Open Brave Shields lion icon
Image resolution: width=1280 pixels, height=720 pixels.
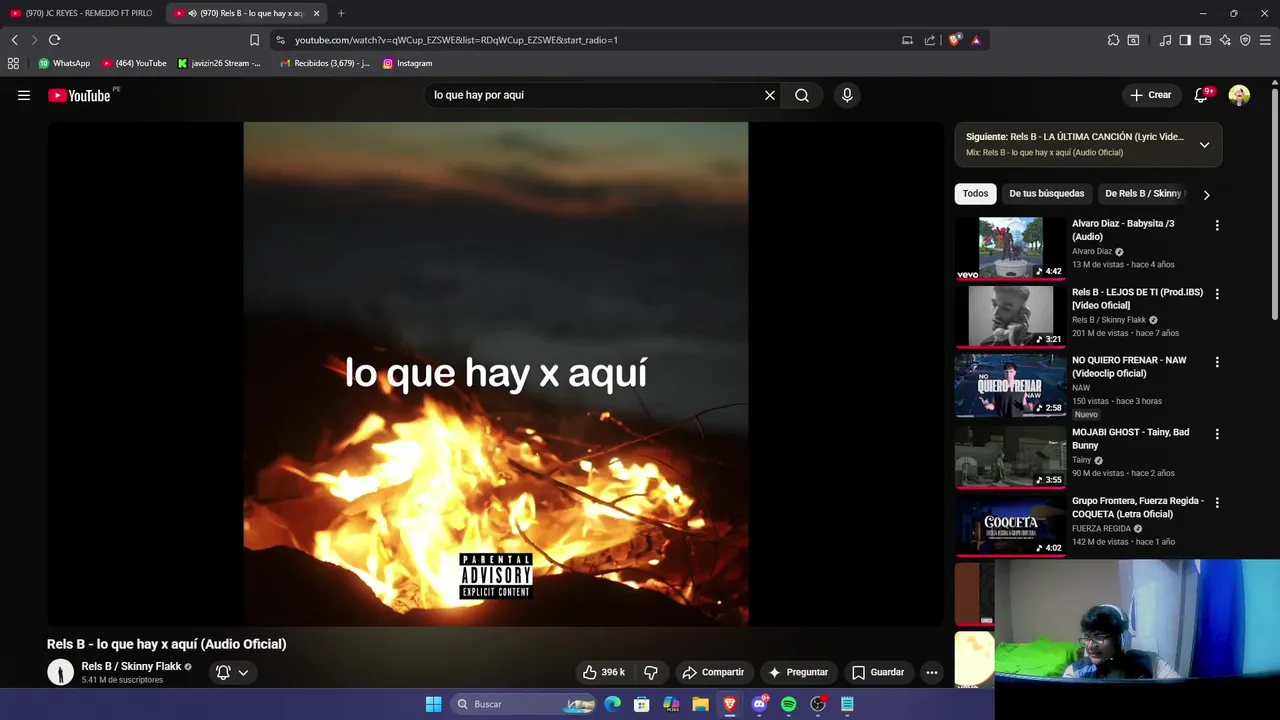coord(955,40)
